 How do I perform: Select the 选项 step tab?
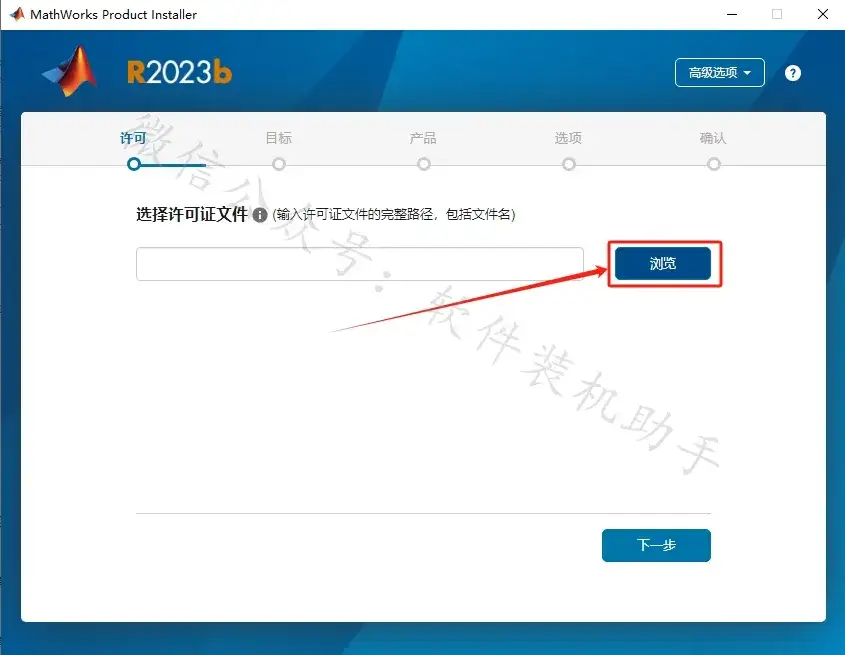[x=569, y=138]
